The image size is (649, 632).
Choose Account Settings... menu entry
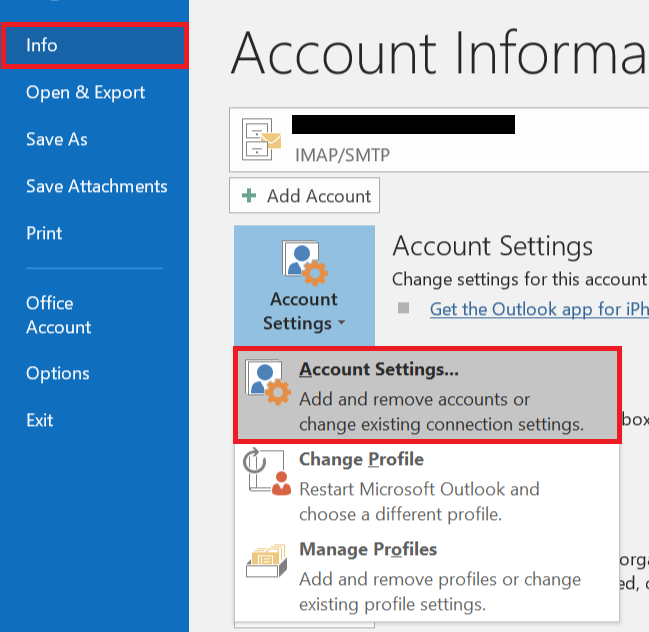[427, 395]
